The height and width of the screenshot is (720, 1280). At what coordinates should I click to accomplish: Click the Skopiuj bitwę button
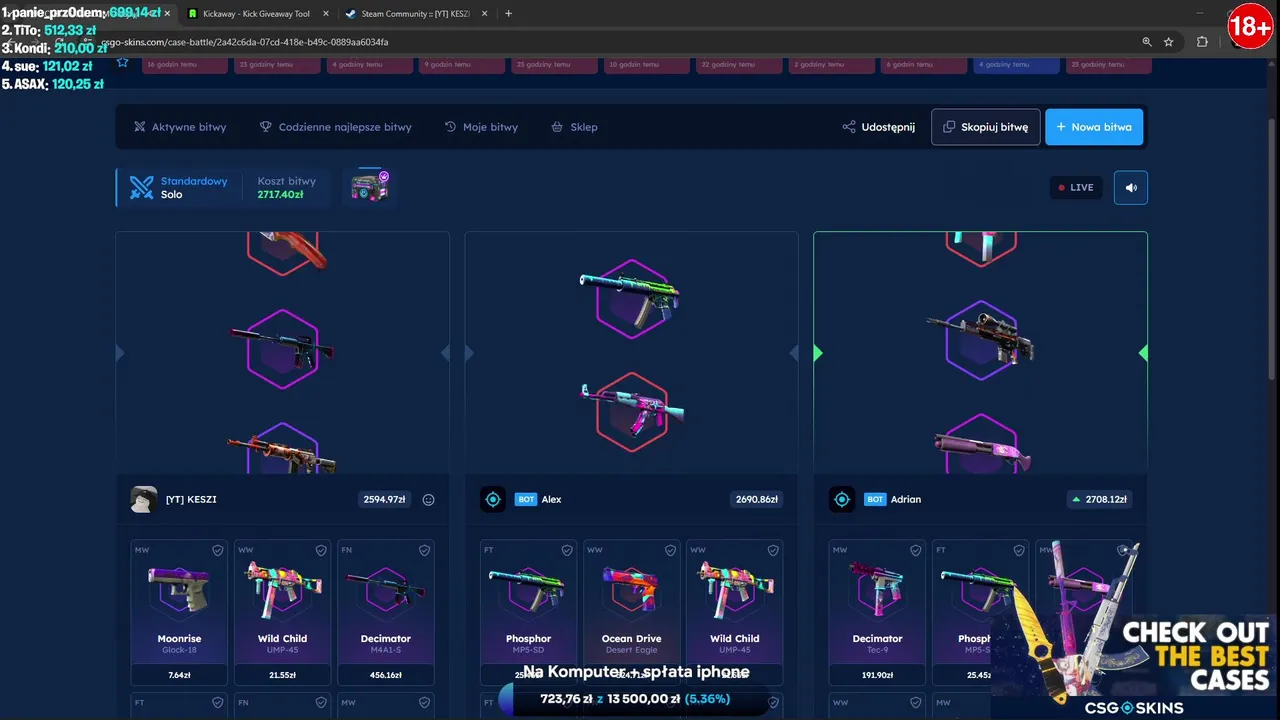(x=986, y=127)
